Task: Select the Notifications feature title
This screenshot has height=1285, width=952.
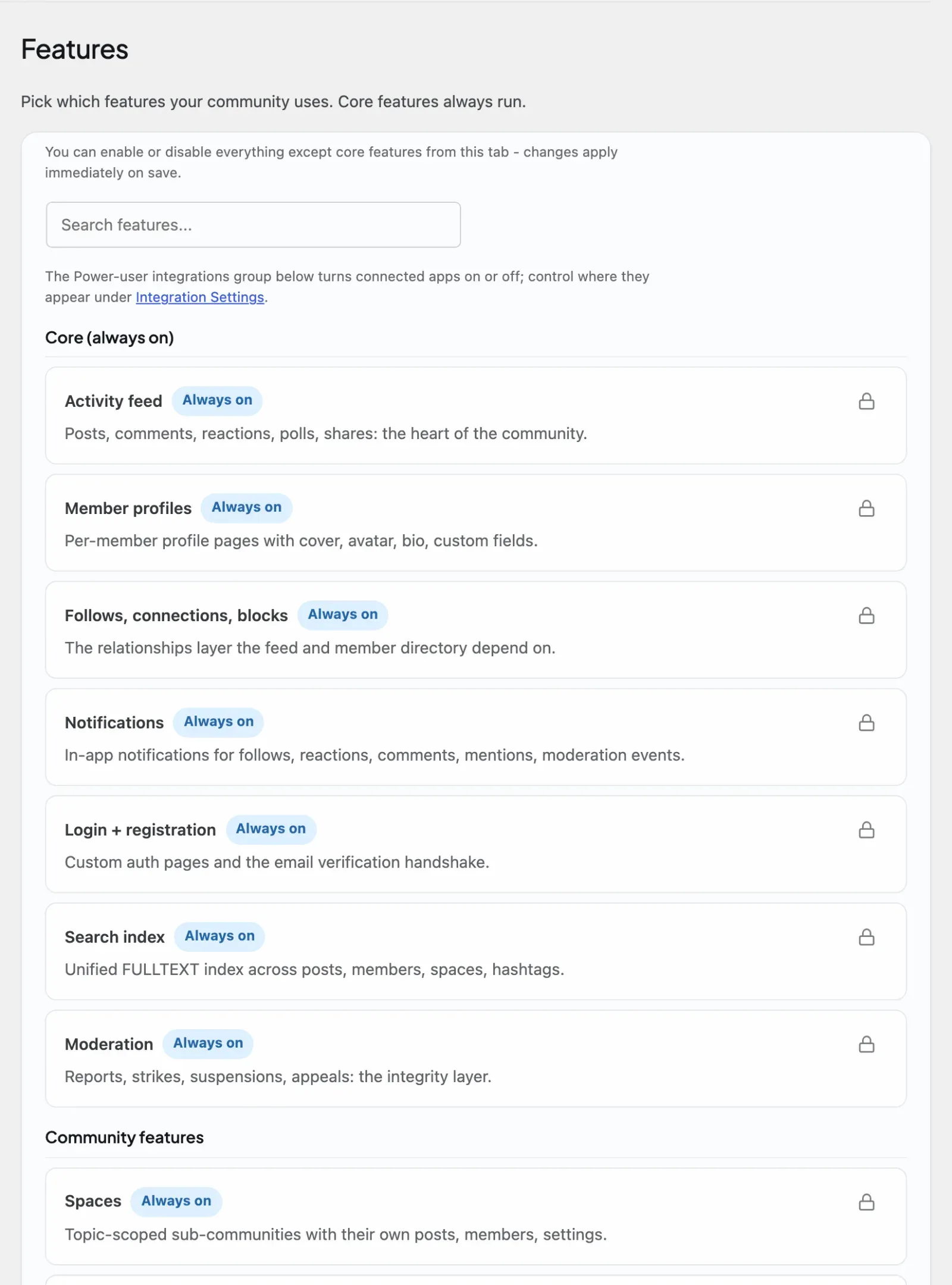Action: pyautogui.click(x=114, y=722)
